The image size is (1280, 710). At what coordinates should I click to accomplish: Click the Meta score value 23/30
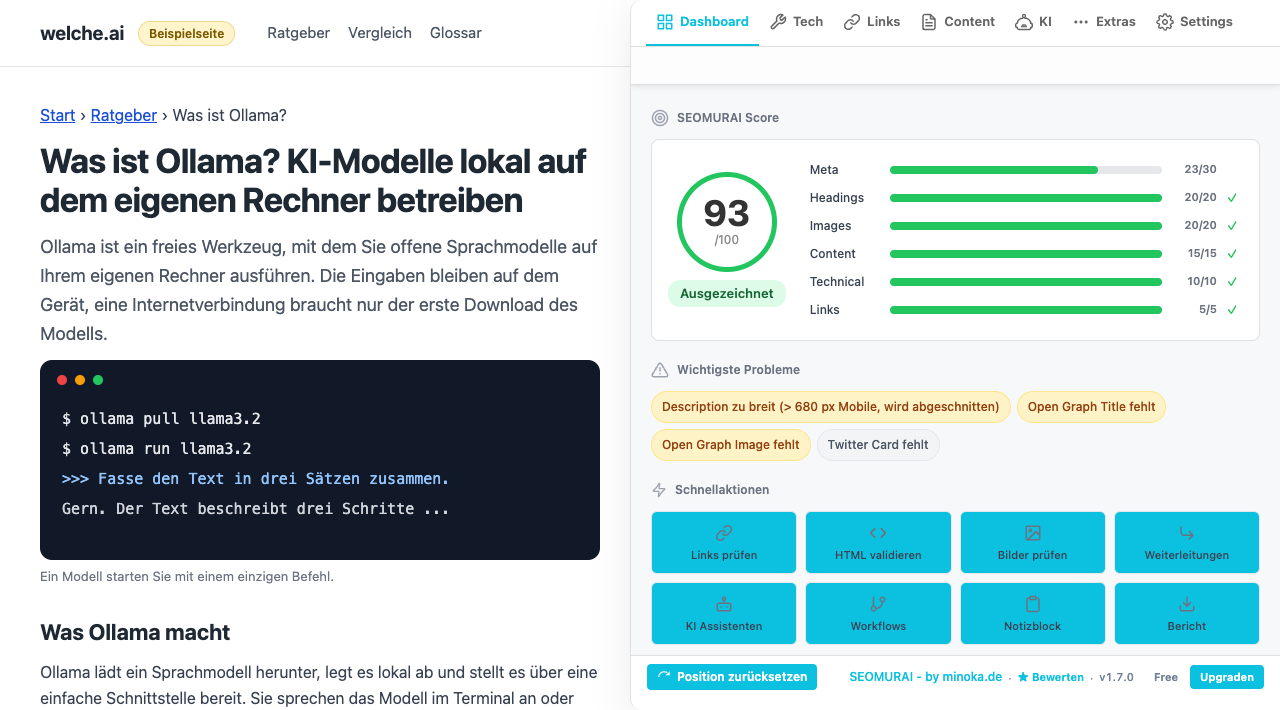tap(1200, 170)
